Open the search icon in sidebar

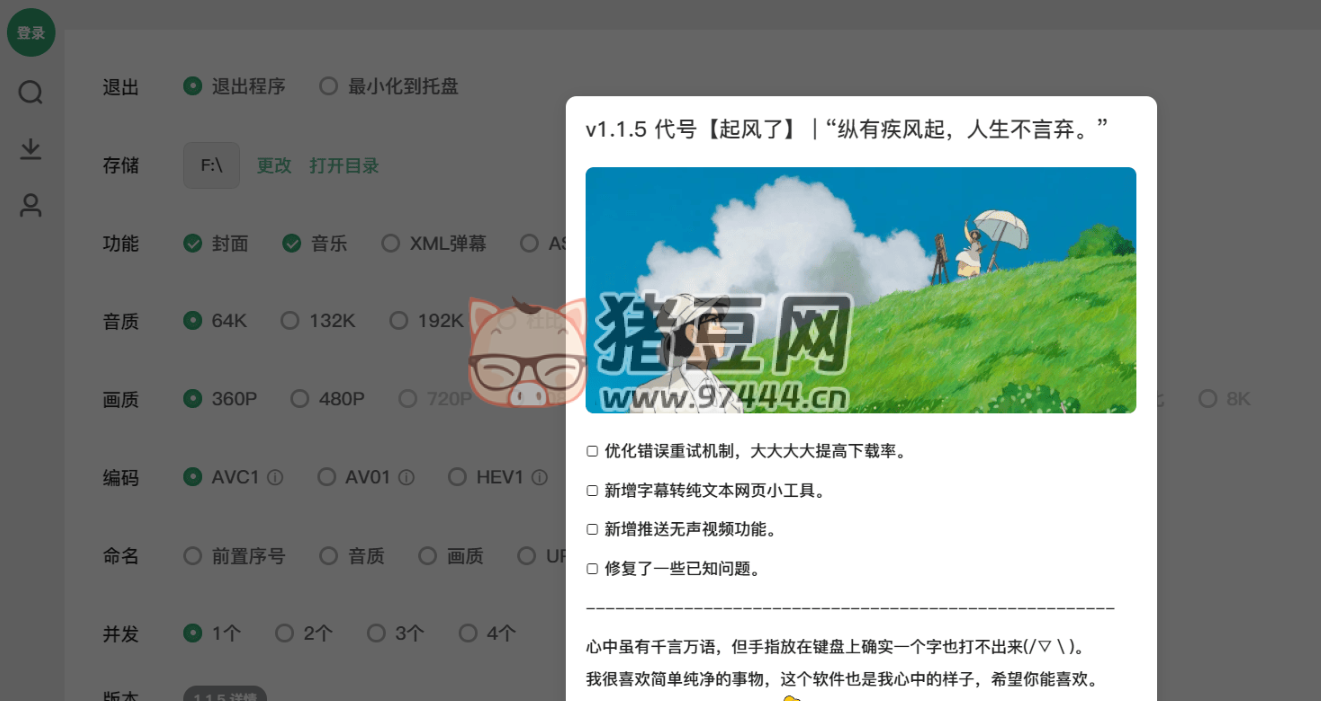31,93
